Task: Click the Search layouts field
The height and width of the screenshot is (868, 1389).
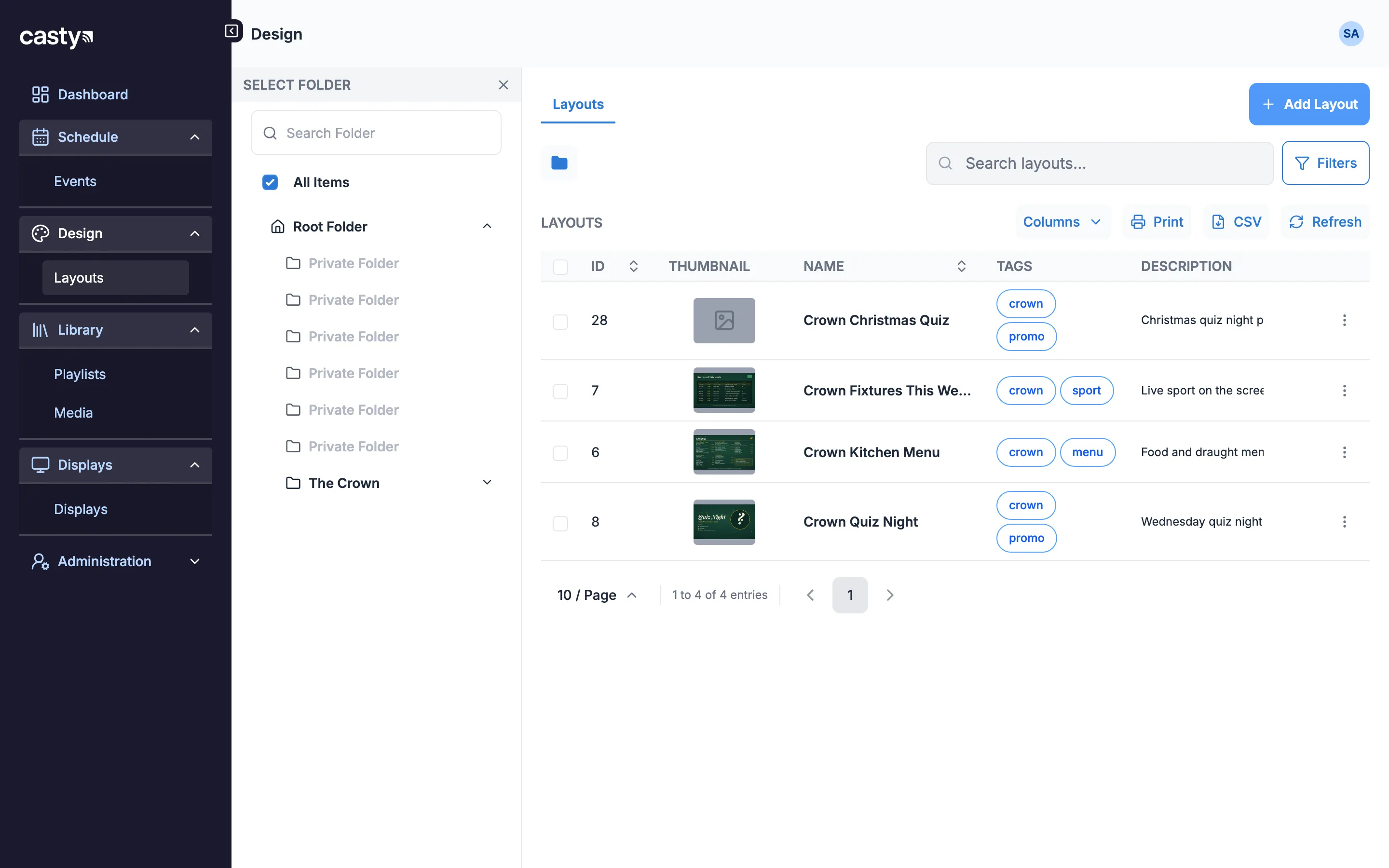Action: 1100,163
